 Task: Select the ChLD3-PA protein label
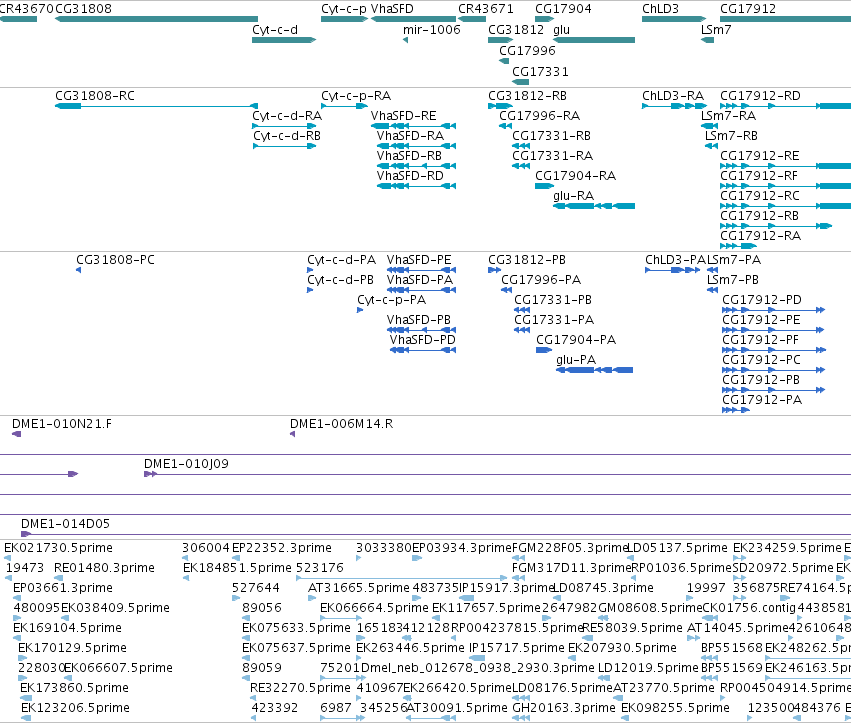[x=675, y=260]
